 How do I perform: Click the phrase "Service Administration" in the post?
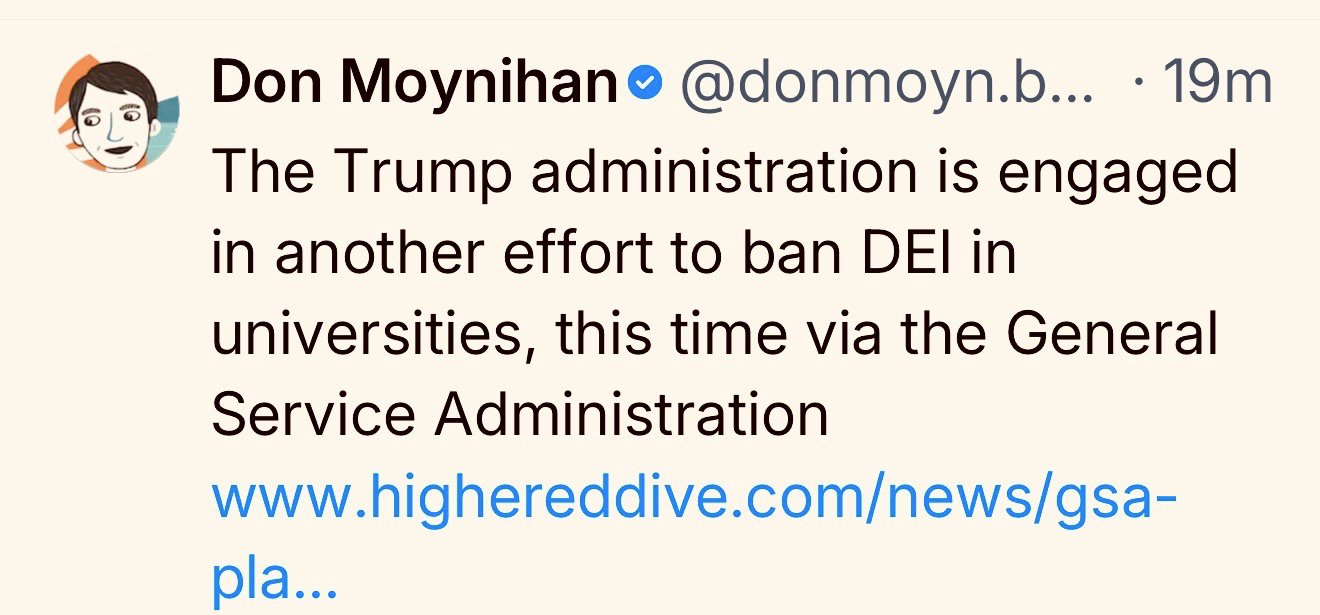click(x=520, y=414)
